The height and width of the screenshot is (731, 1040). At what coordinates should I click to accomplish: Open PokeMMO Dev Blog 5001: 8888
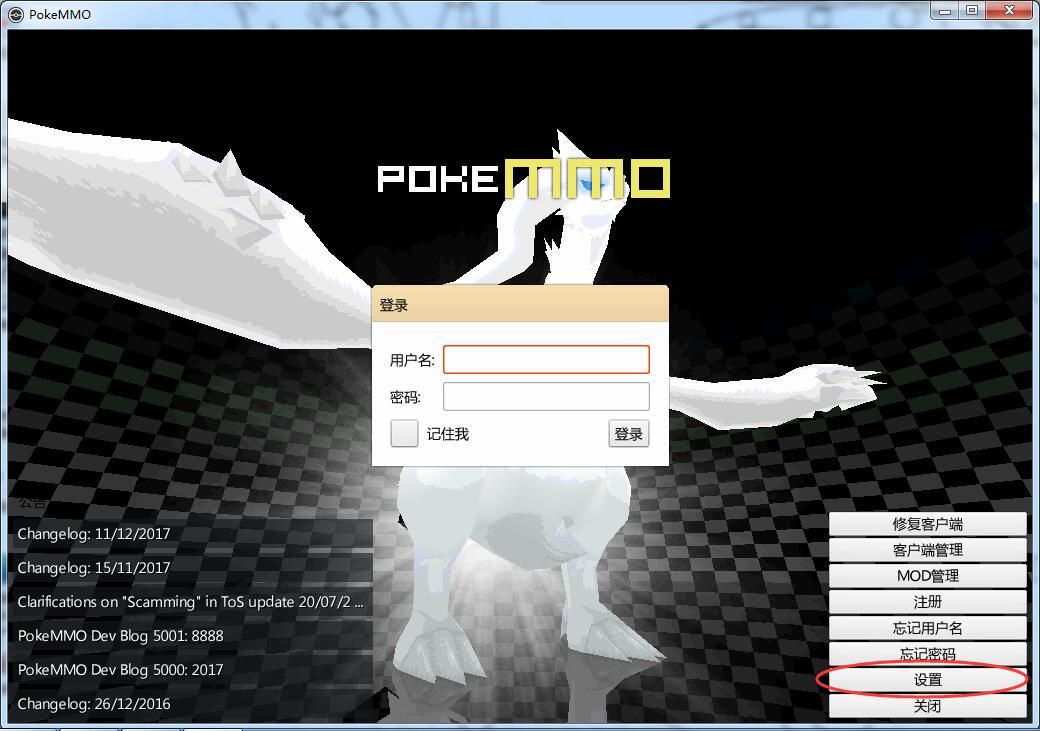[120, 635]
